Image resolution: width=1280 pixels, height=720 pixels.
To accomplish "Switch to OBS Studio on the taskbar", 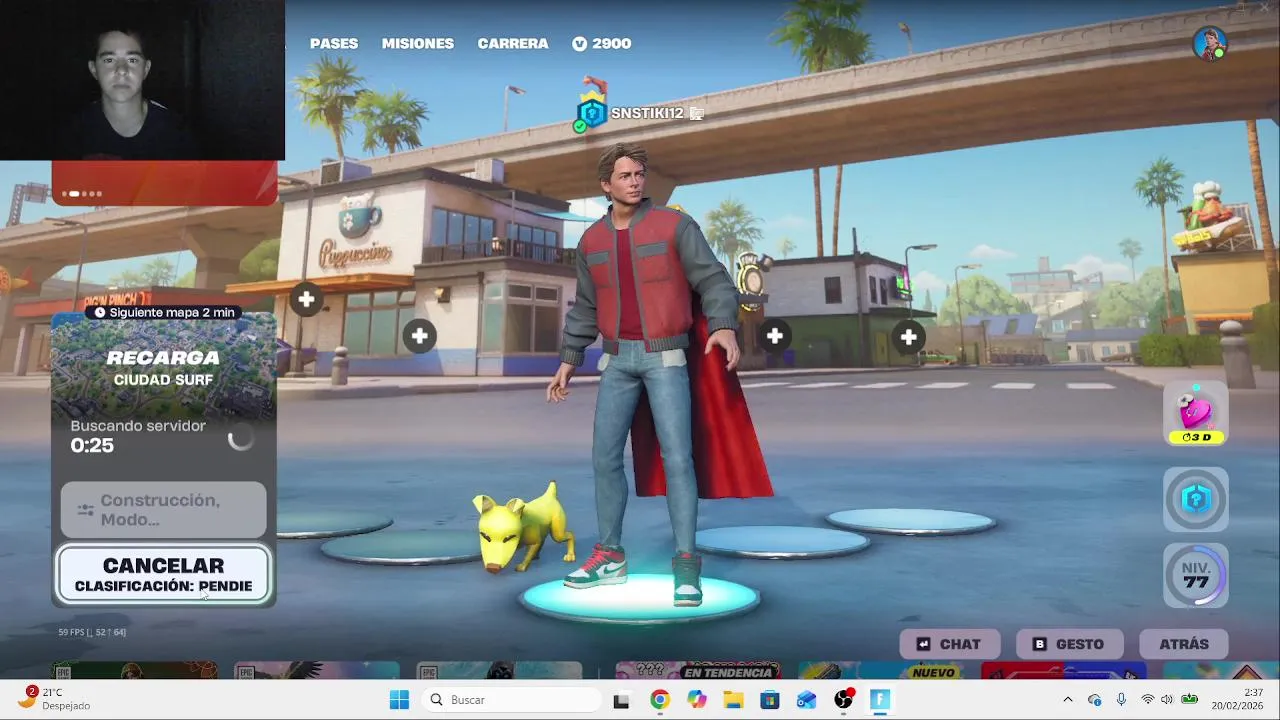I will pos(844,700).
